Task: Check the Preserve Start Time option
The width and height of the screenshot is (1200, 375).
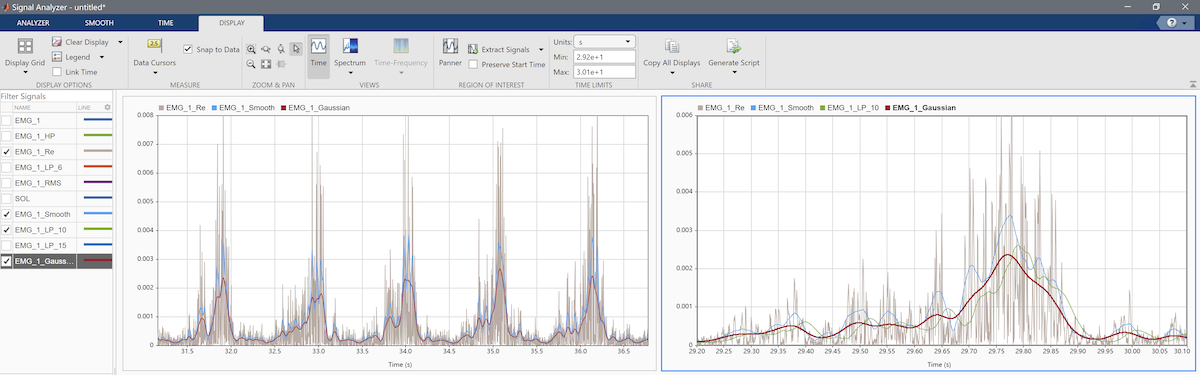Action: 473,64
